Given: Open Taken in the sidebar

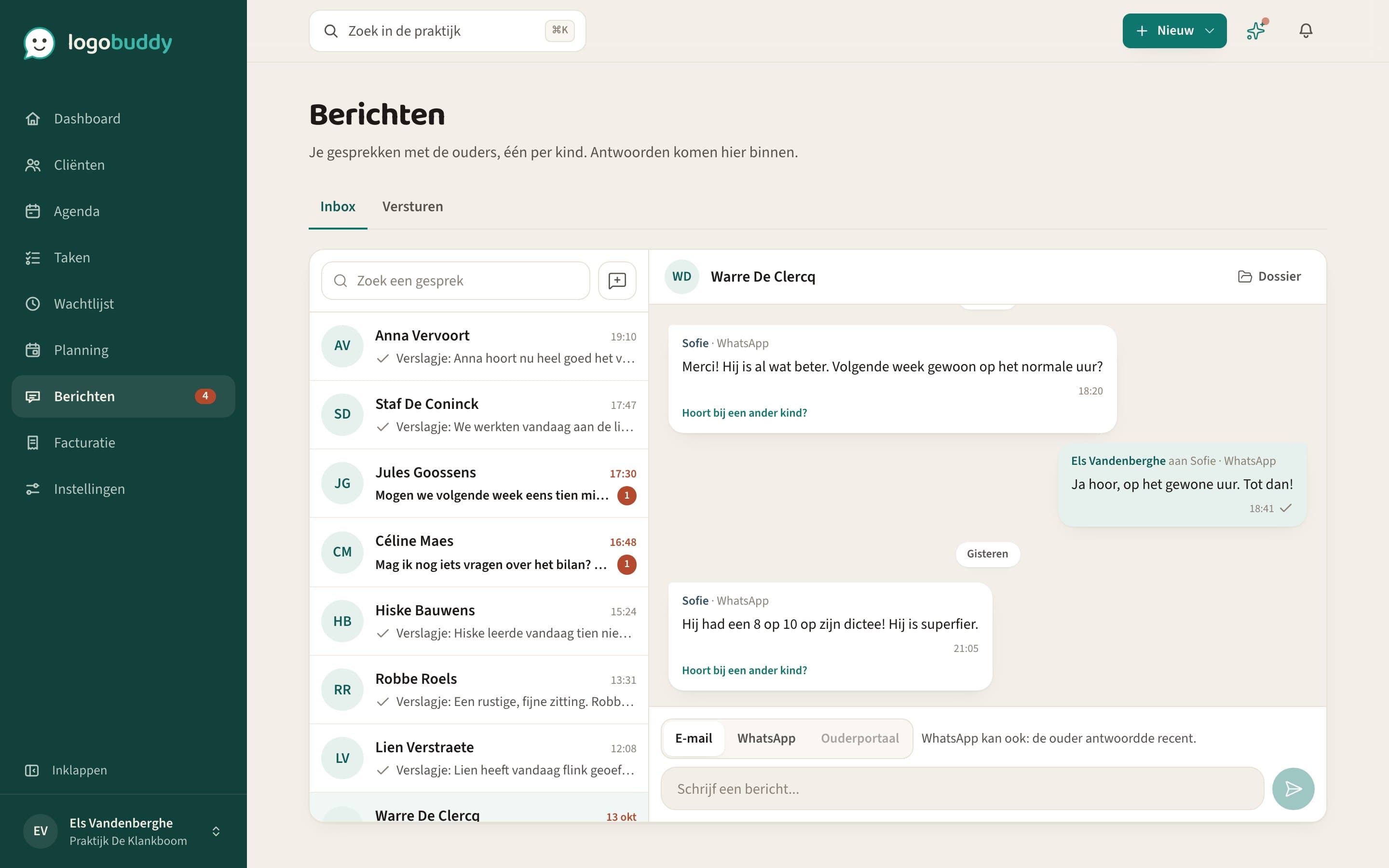Looking at the screenshot, I should [x=123, y=257].
